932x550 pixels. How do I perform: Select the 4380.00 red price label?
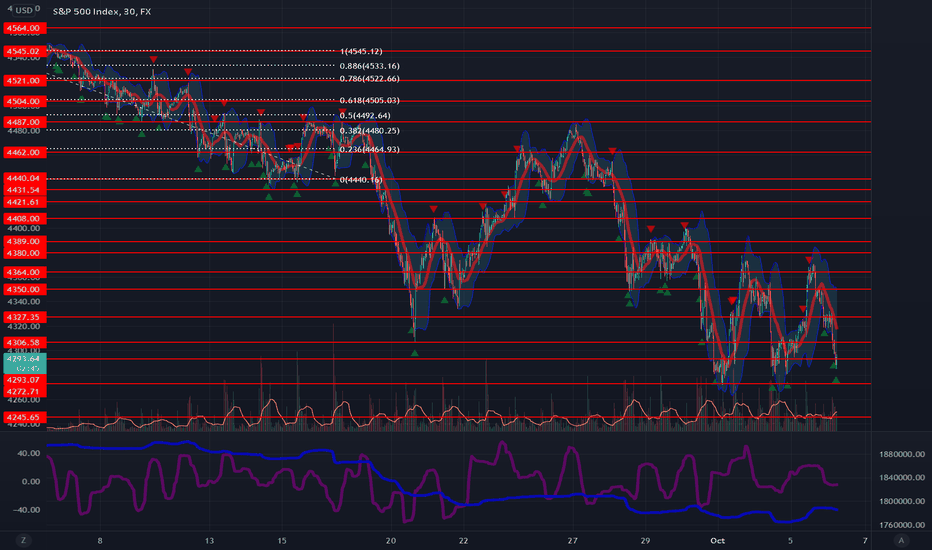[x=24, y=253]
